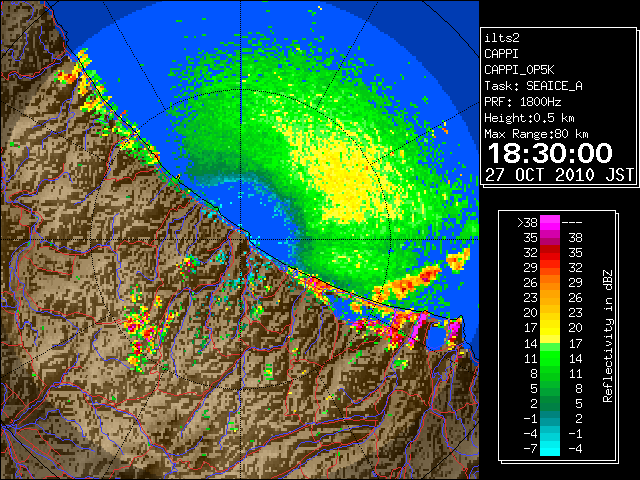Click the radar site name "ilts2"
The width and height of the screenshot is (640, 480).
[502, 38]
